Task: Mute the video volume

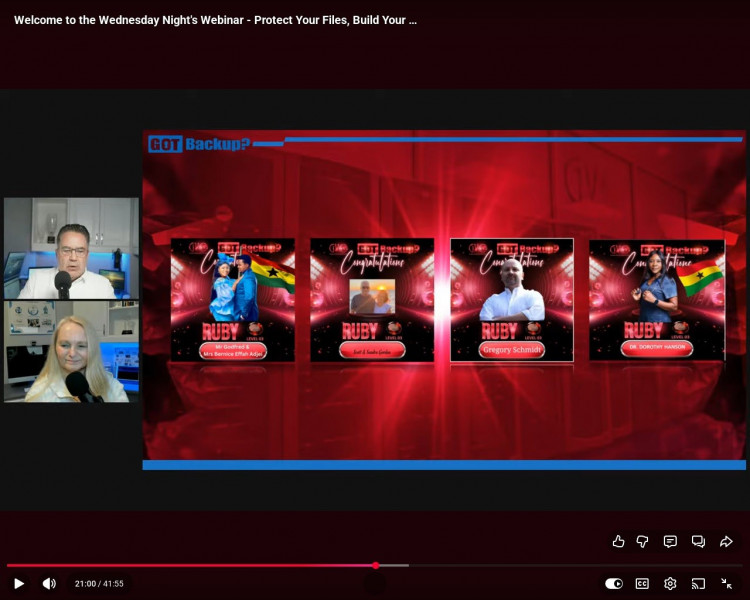Action: click(x=49, y=583)
